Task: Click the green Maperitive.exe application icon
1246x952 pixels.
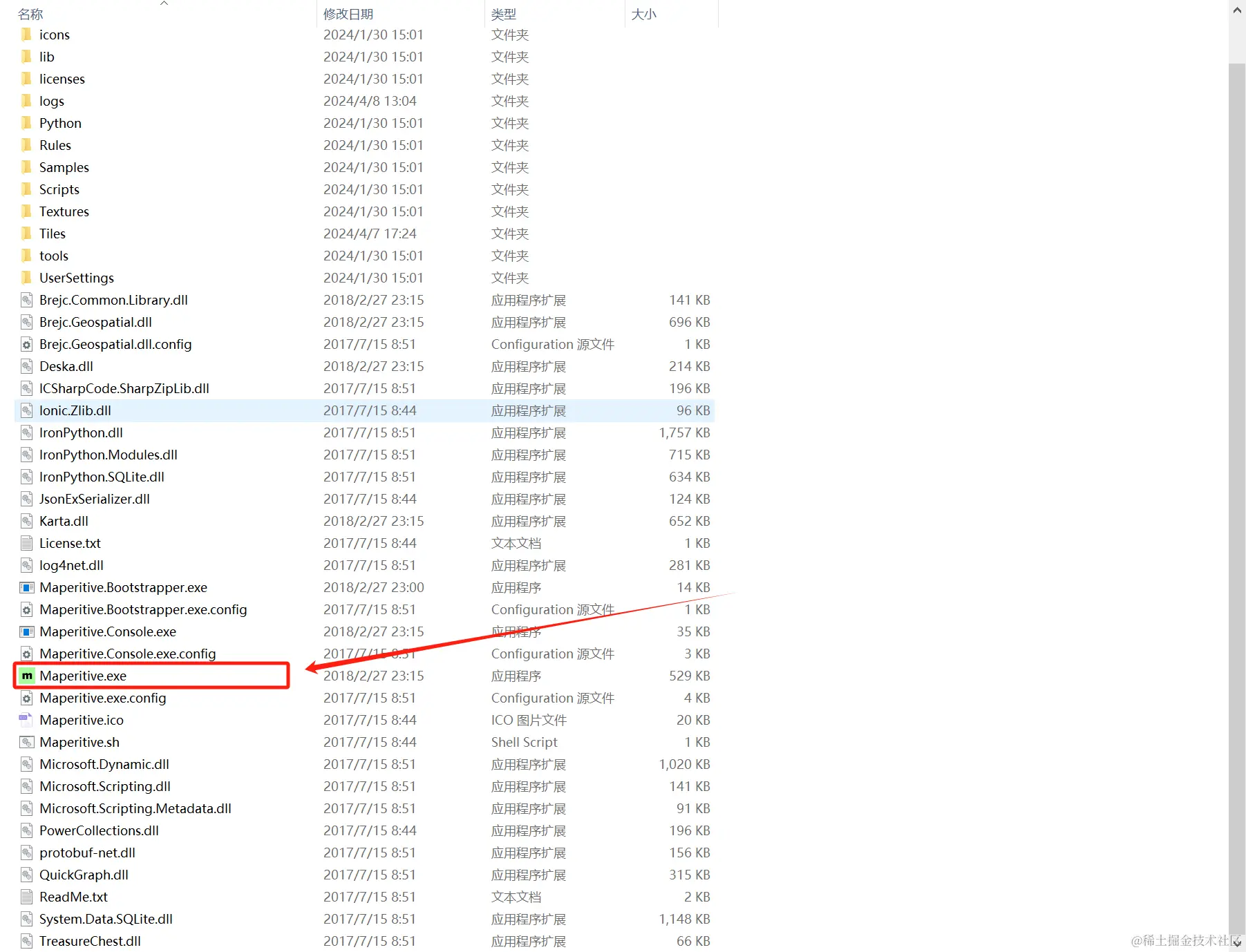Action: [27, 676]
